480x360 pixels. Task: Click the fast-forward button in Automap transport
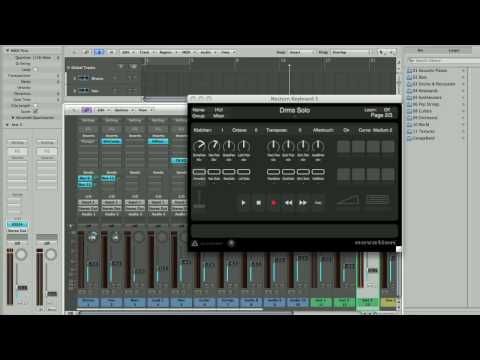[x=303, y=203]
